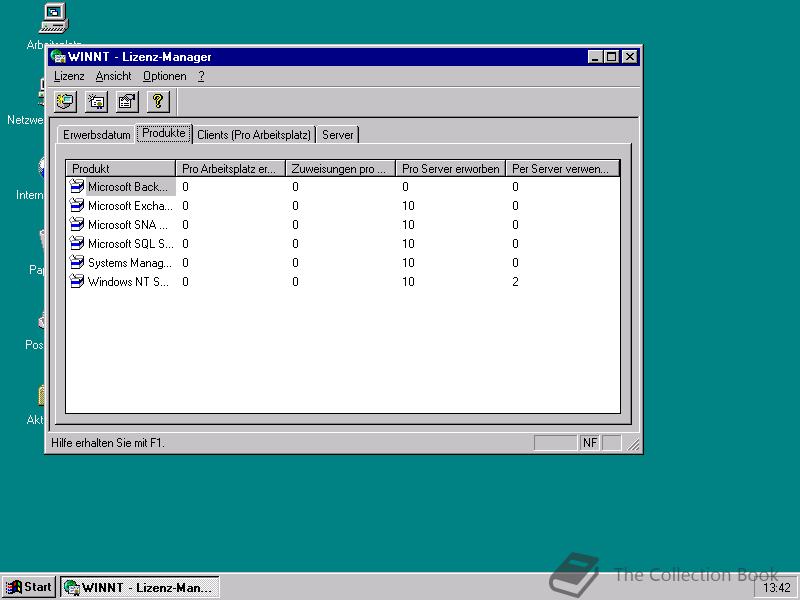Maximize the Lizenz-Manager window
This screenshot has width=800, height=600.
click(x=611, y=57)
